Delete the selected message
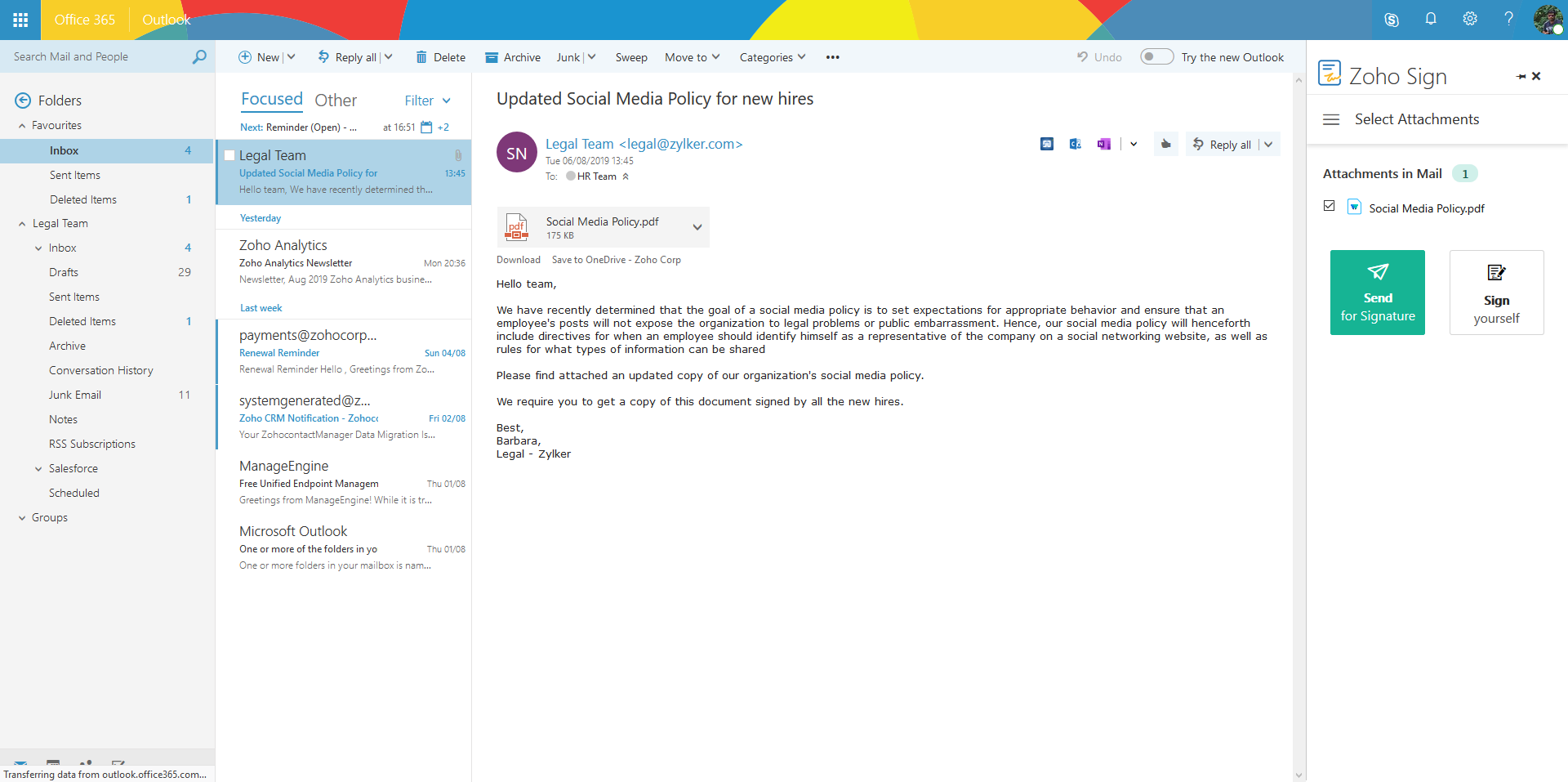The image size is (1568, 782). tap(441, 57)
